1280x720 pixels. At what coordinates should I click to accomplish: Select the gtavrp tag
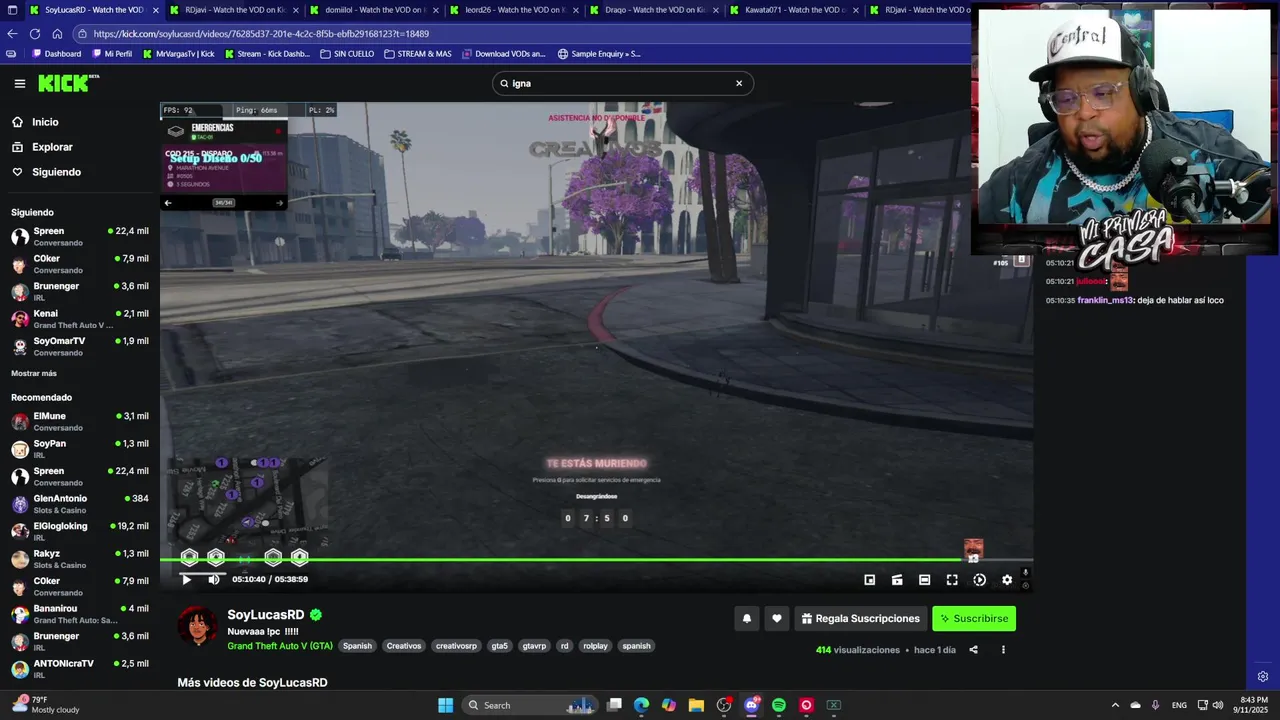[x=535, y=646]
